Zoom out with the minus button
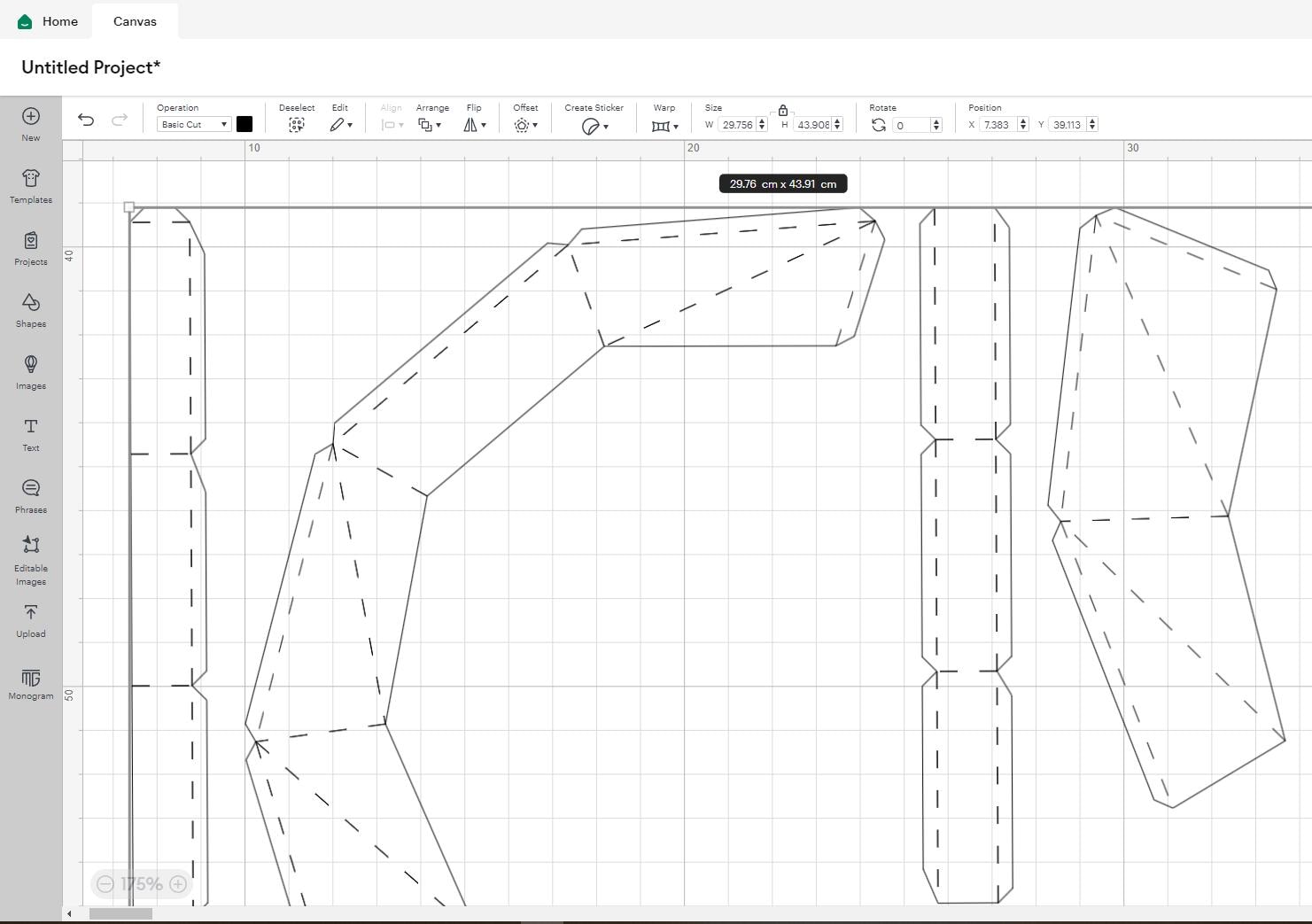The image size is (1312, 924). click(105, 884)
